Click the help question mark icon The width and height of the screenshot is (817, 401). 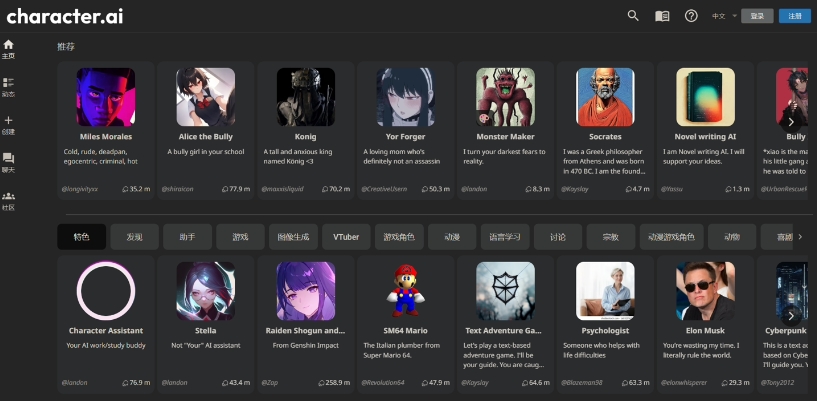tap(691, 16)
